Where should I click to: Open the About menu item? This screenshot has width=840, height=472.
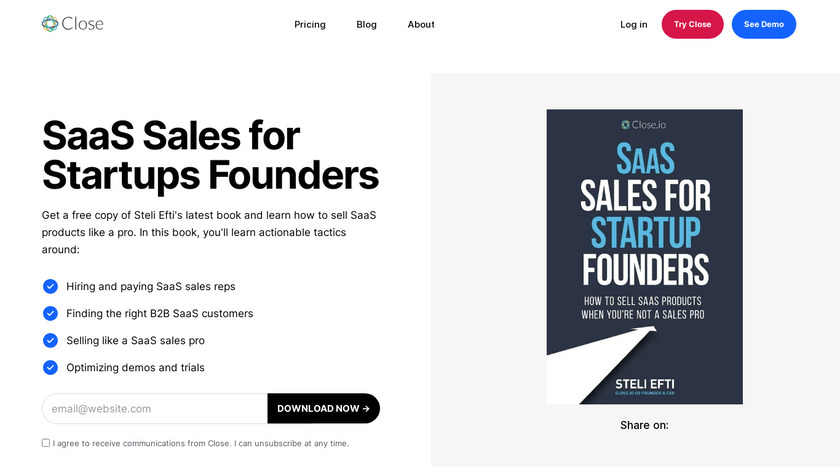pyautogui.click(x=421, y=24)
